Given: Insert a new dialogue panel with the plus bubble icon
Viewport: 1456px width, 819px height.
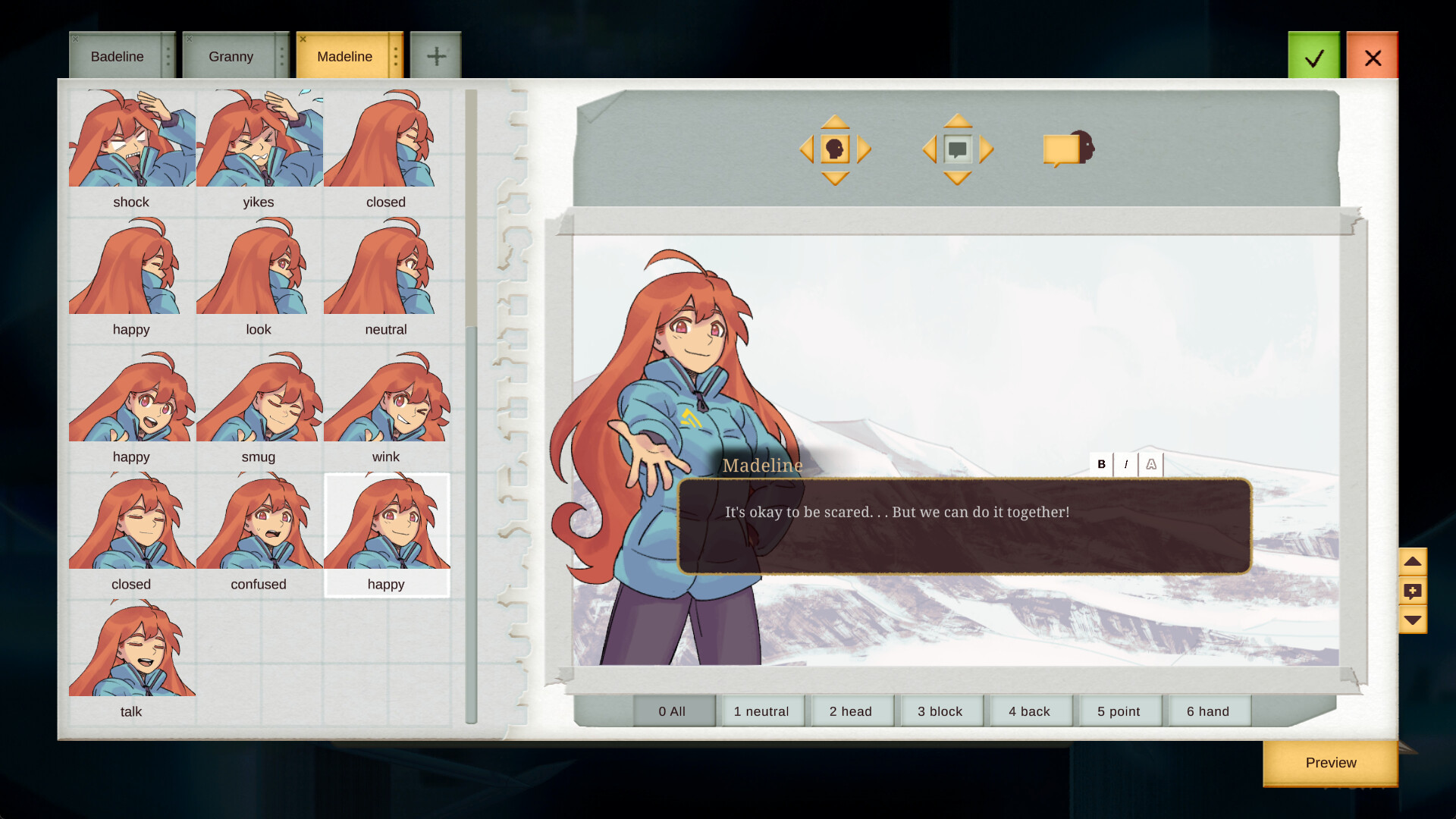Looking at the screenshot, I should tap(1412, 591).
